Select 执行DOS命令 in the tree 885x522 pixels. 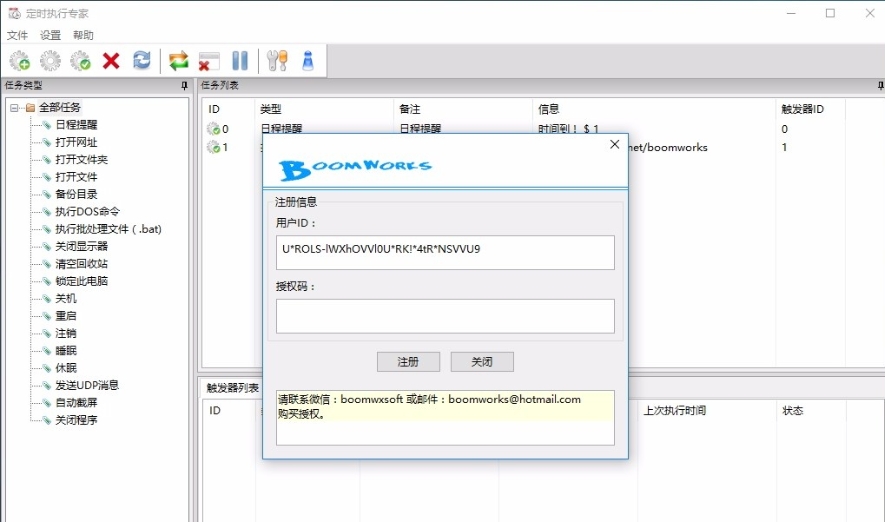tap(87, 212)
